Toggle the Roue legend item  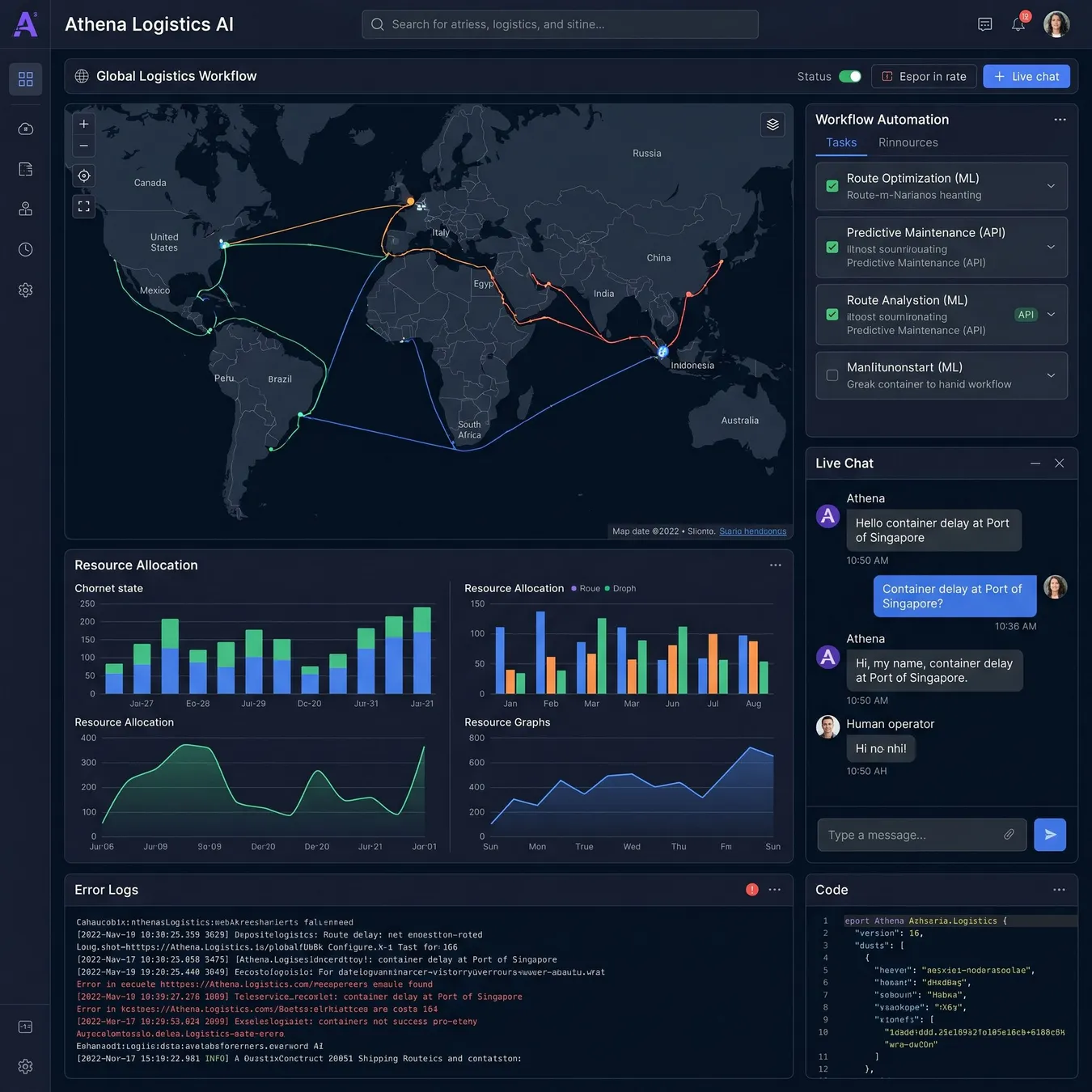click(586, 589)
